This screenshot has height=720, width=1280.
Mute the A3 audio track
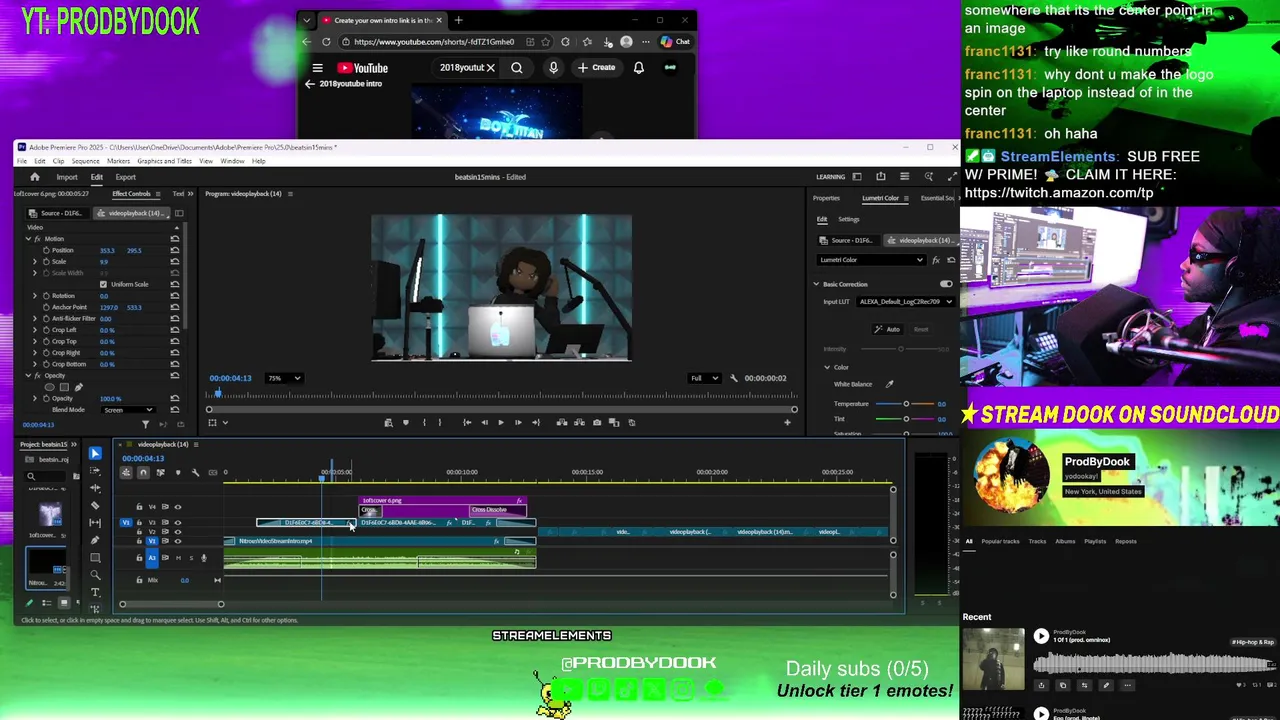(x=178, y=558)
